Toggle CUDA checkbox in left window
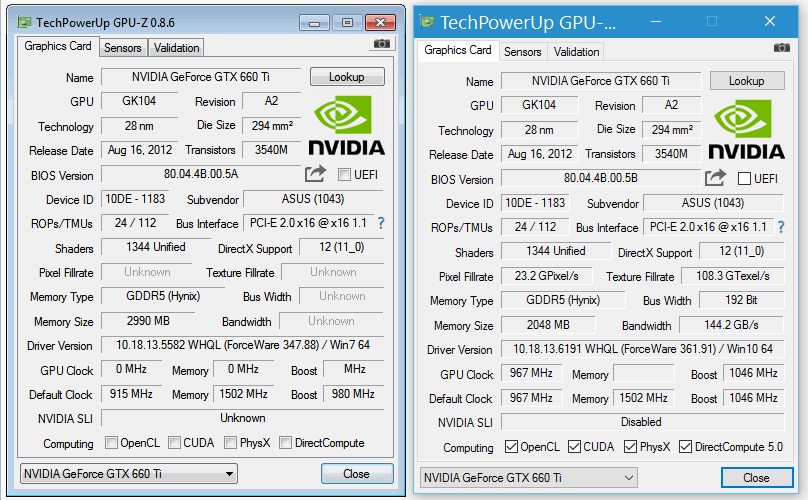Viewport: 808px width, 500px height. (x=175, y=443)
